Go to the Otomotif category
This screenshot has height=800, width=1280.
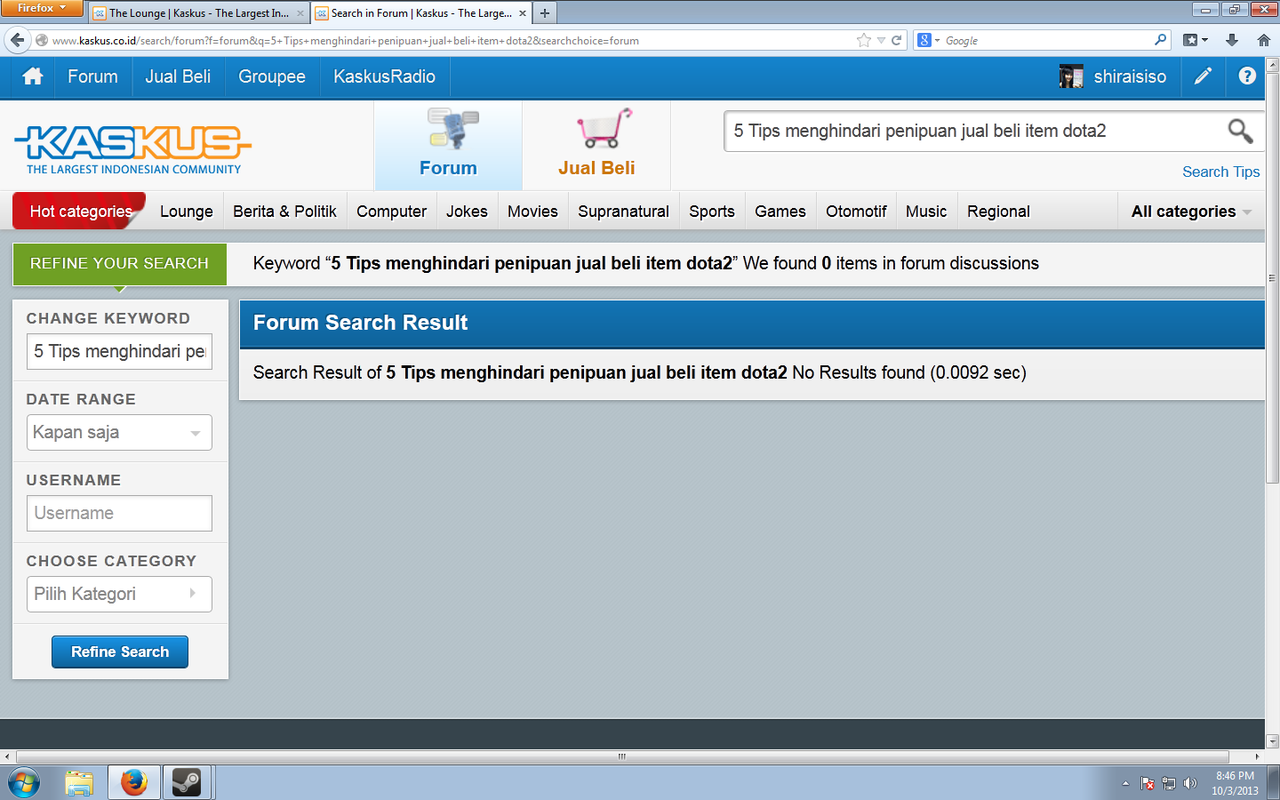856,211
